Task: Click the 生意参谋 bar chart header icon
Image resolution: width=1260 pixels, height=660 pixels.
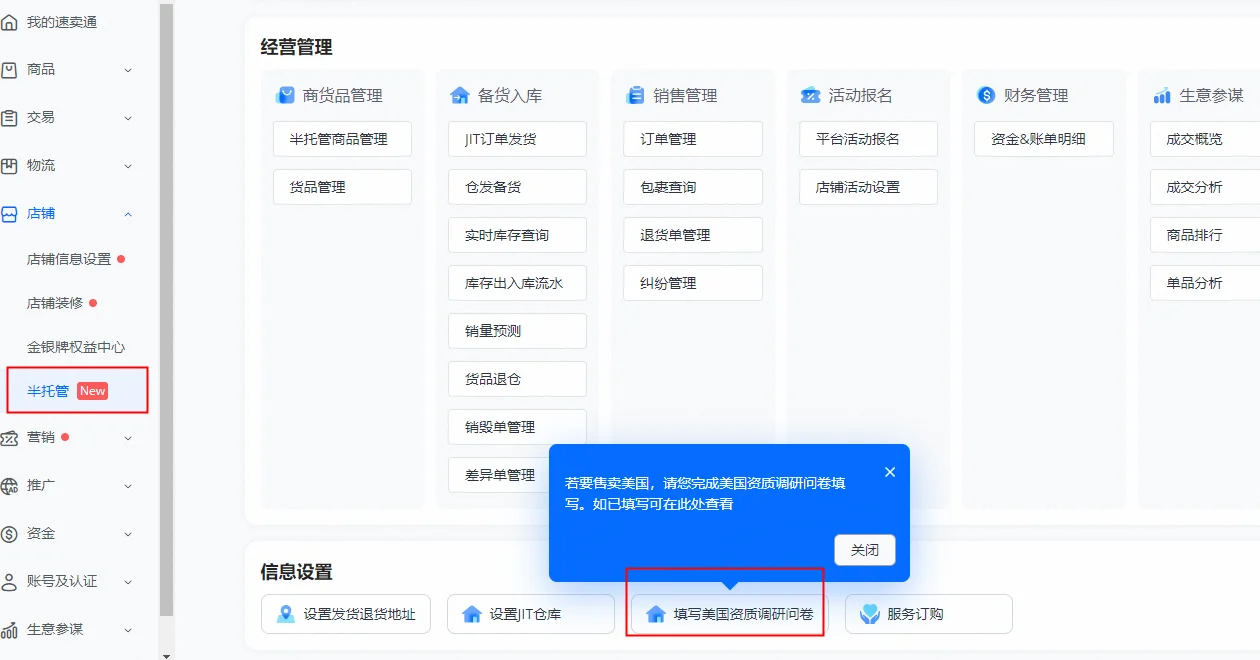Action: [1162, 95]
